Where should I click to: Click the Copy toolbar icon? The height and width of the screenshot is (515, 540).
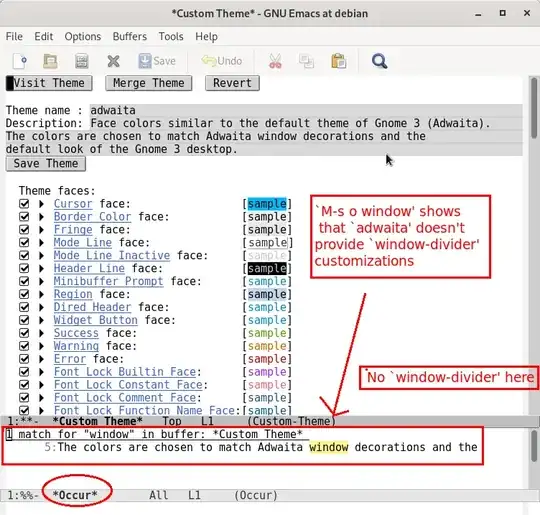point(306,61)
